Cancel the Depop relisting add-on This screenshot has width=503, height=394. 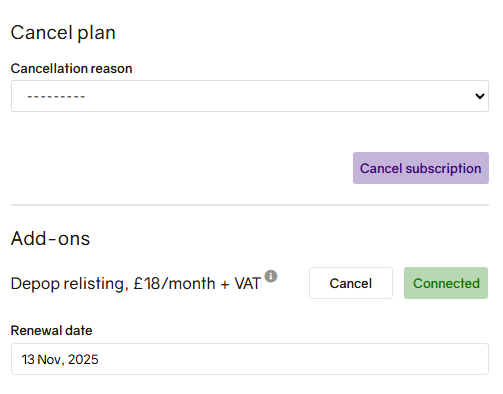[x=351, y=283]
